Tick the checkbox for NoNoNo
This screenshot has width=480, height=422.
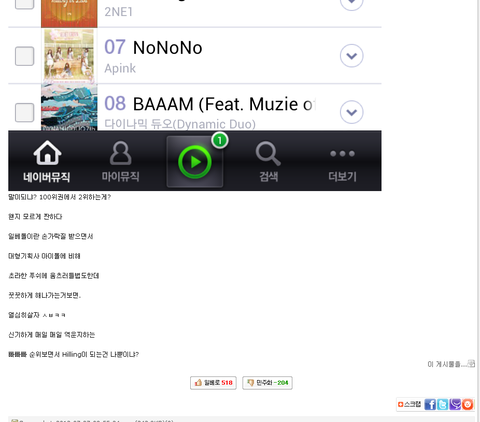coord(24,56)
